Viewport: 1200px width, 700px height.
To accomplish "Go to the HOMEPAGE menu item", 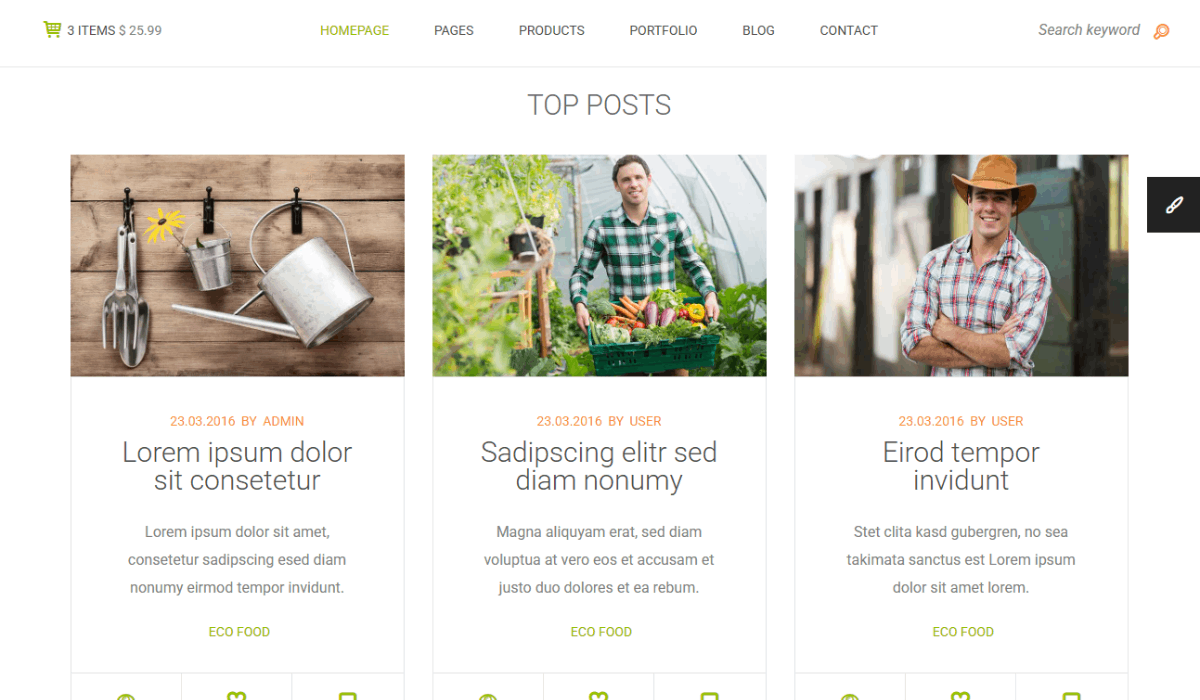I will click(354, 31).
